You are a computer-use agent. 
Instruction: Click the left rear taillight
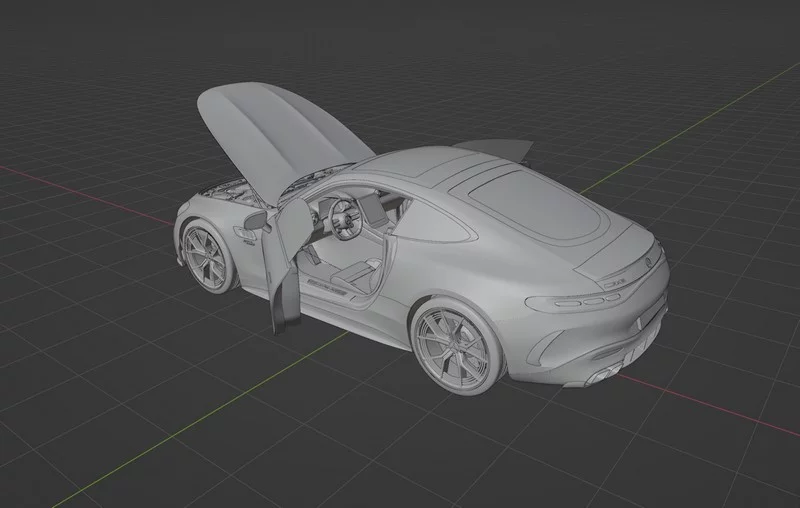(x=577, y=301)
